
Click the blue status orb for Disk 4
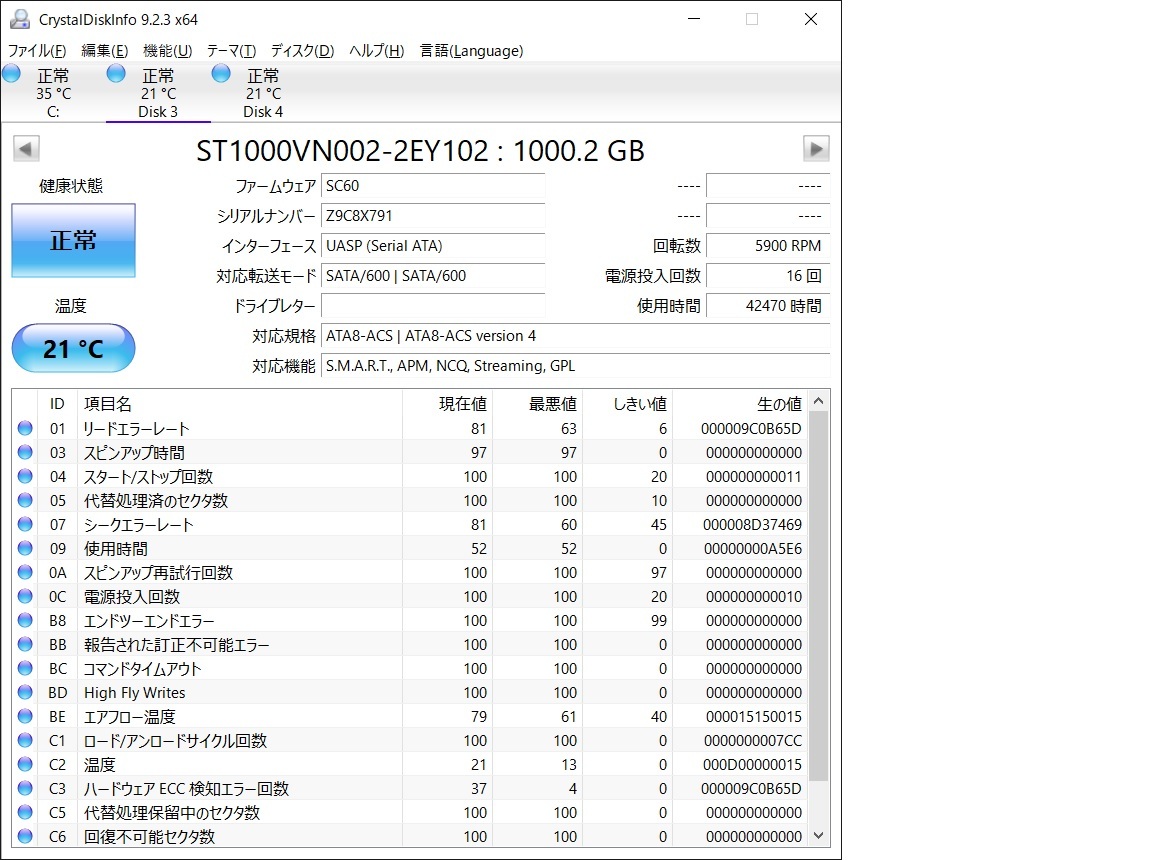(x=221, y=73)
